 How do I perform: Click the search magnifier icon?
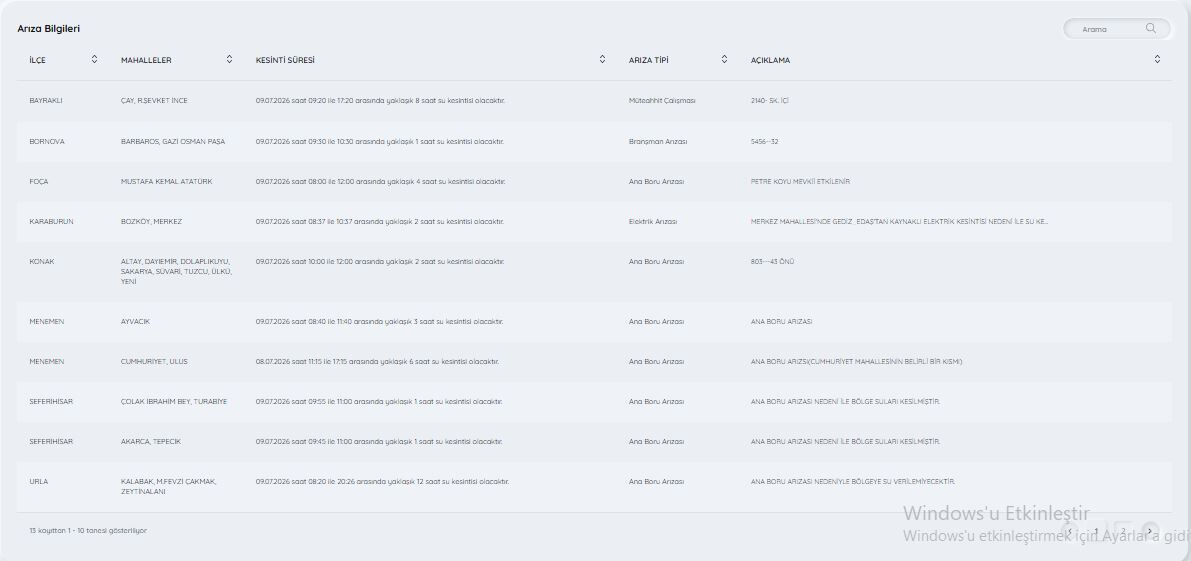pos(1151,28)
